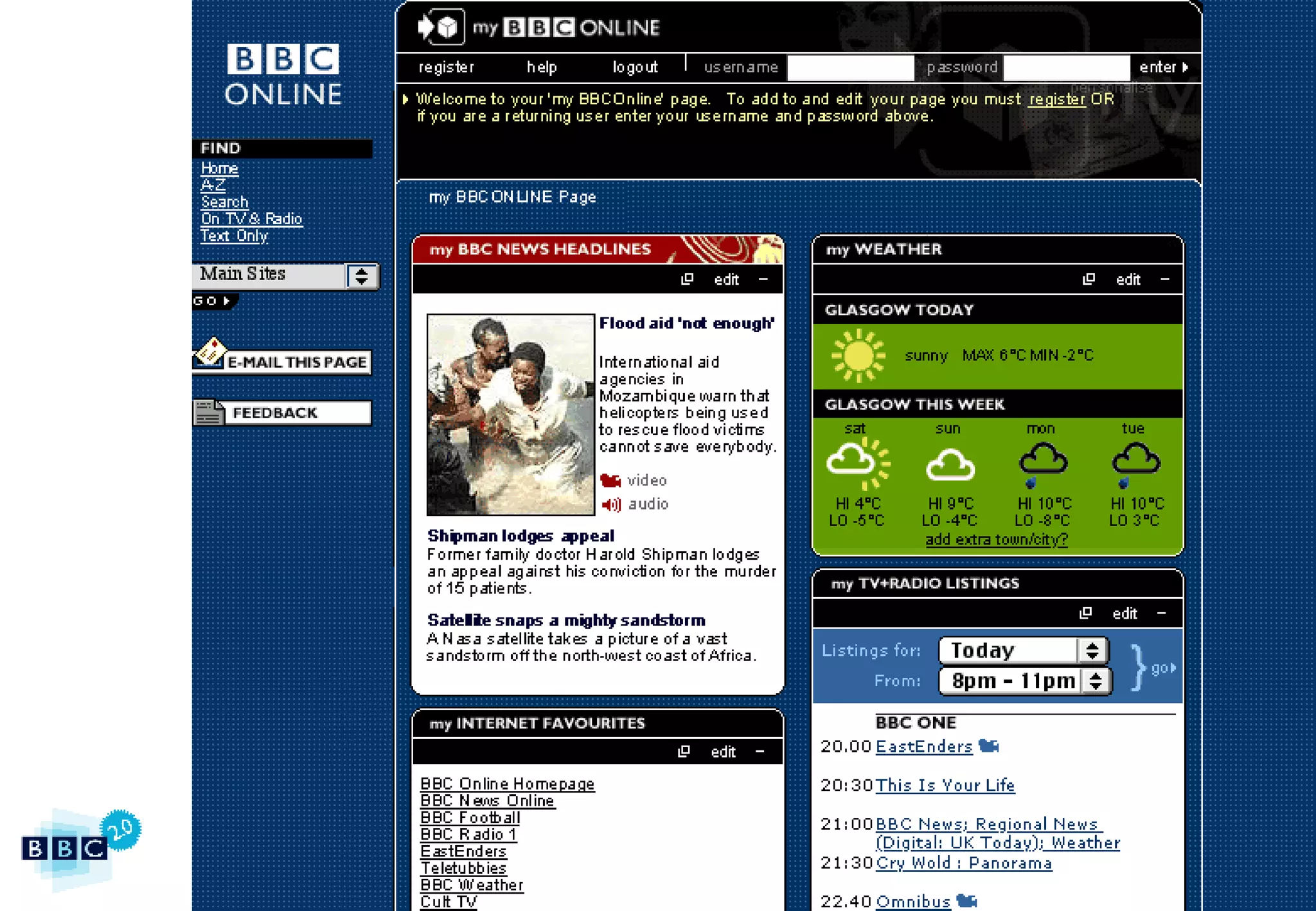
Task: Play the red video camera icon for flood story
Action: coord(610,480)
